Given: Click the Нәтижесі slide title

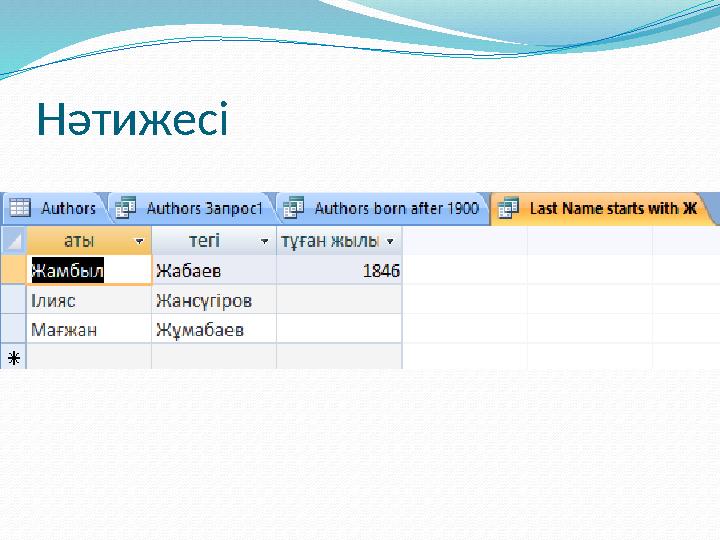Looking at the screenshot, I should 132,118.
